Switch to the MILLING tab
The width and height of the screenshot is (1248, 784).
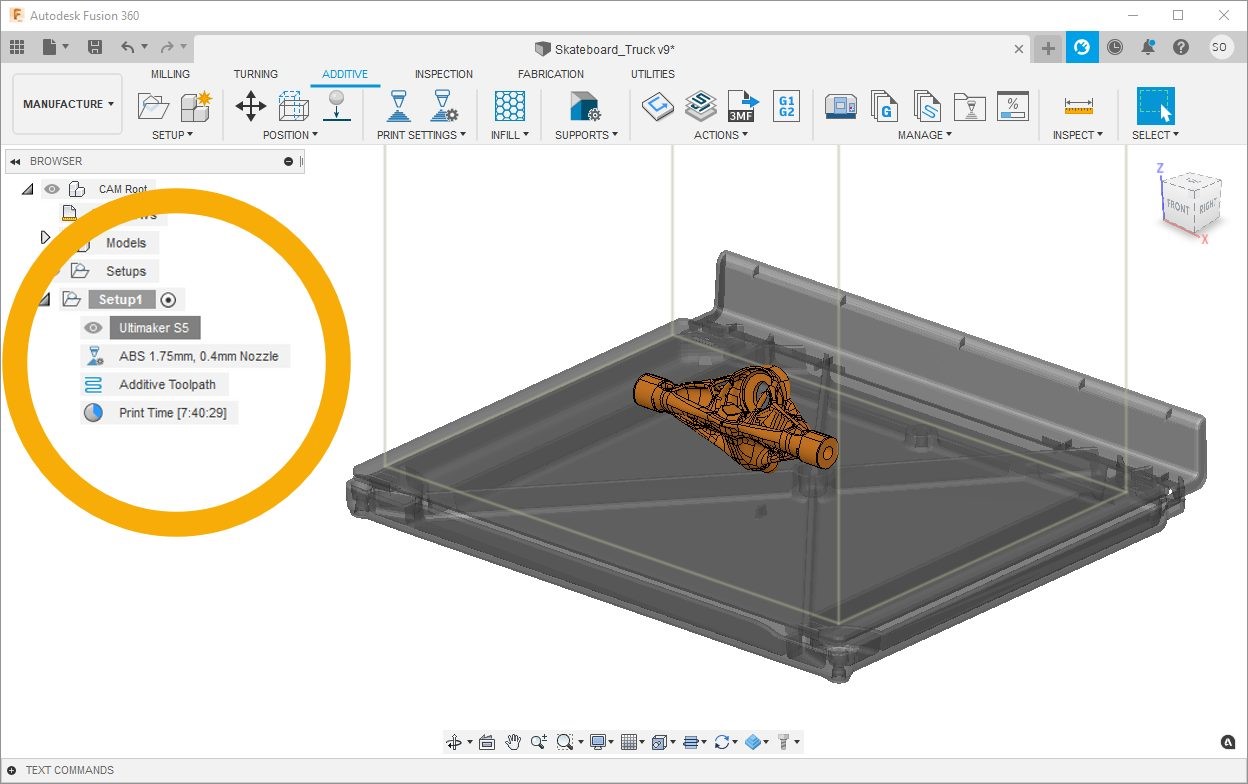click(x=170, y=74)
